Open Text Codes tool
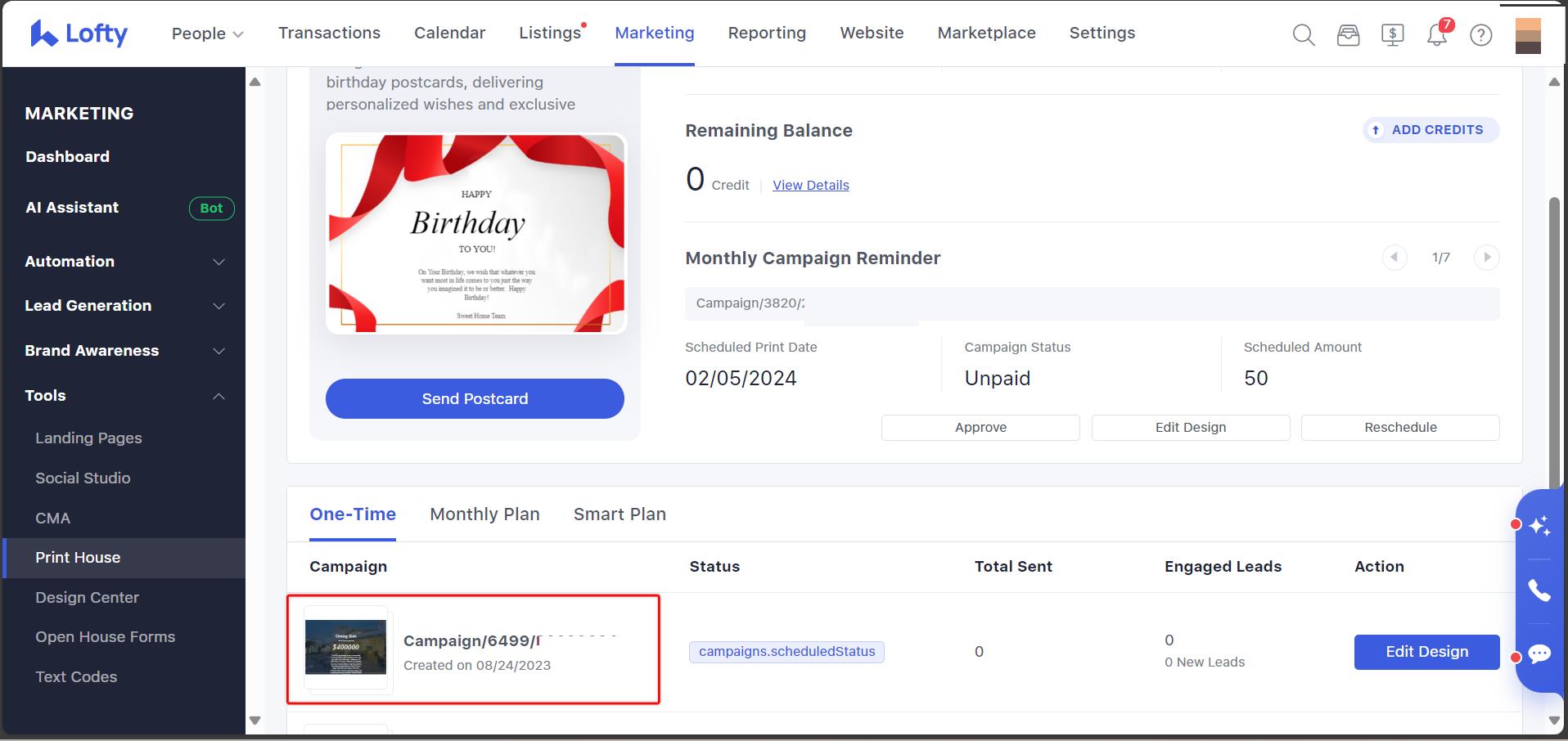The image size is (1568, 741). (76, 677)
